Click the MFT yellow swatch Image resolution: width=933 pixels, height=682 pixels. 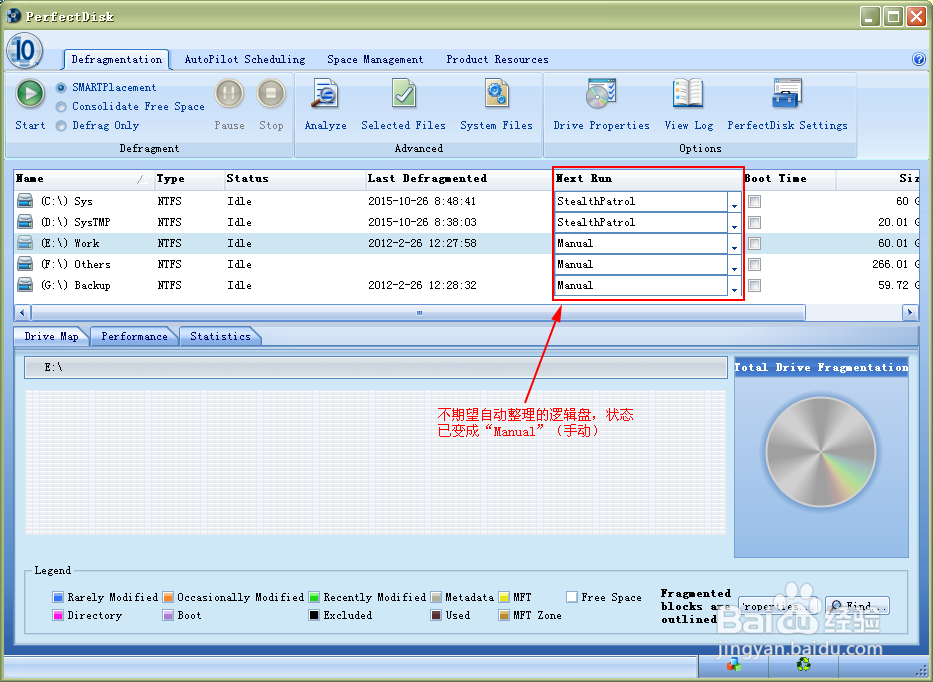(504, 597)
